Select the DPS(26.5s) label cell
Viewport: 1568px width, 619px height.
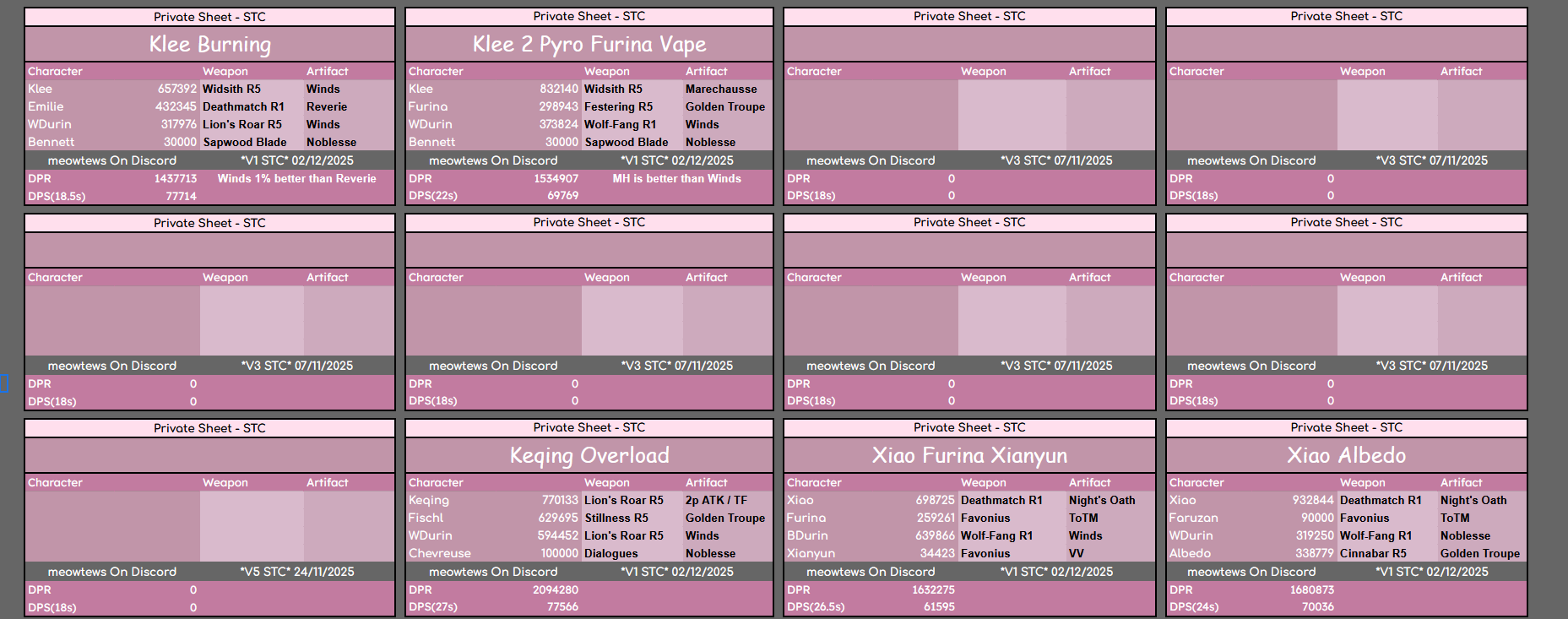click(x=816, y=606)
